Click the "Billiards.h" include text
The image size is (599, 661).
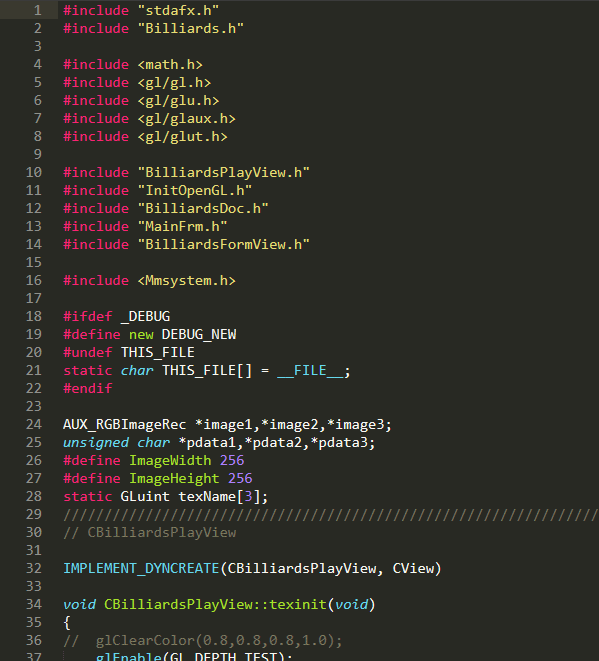tap(191, 28)
